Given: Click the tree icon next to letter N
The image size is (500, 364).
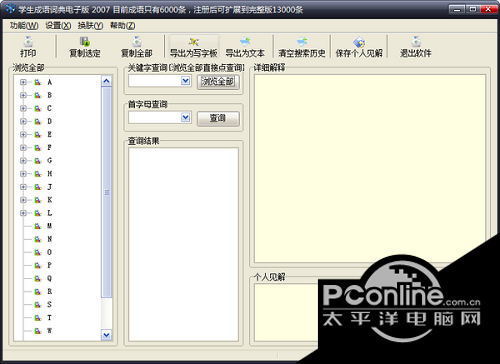Looking at the screenshot, I should pos(38,239).
